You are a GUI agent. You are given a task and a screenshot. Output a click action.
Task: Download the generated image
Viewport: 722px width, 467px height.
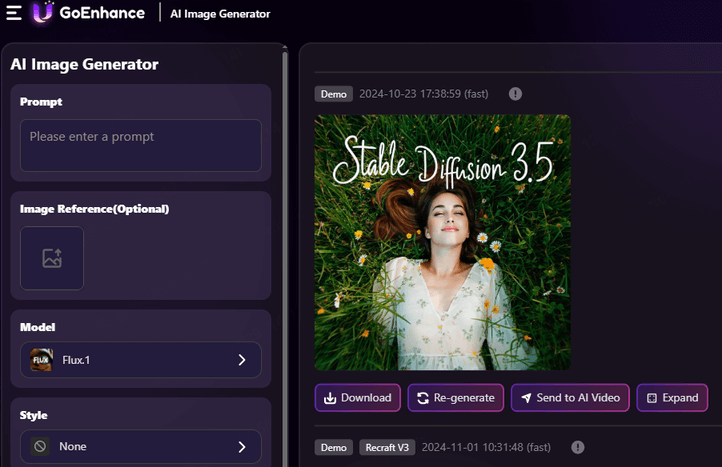point(358,397)
